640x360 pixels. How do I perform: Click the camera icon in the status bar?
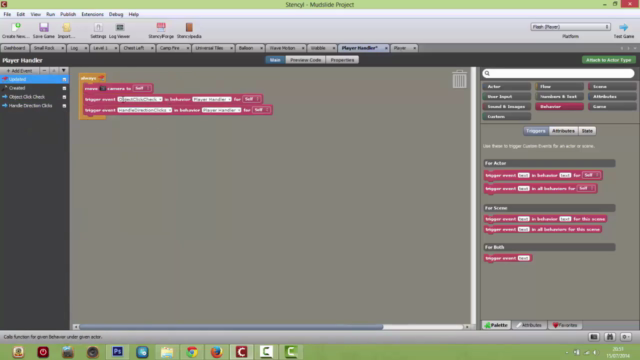[594, 337]
